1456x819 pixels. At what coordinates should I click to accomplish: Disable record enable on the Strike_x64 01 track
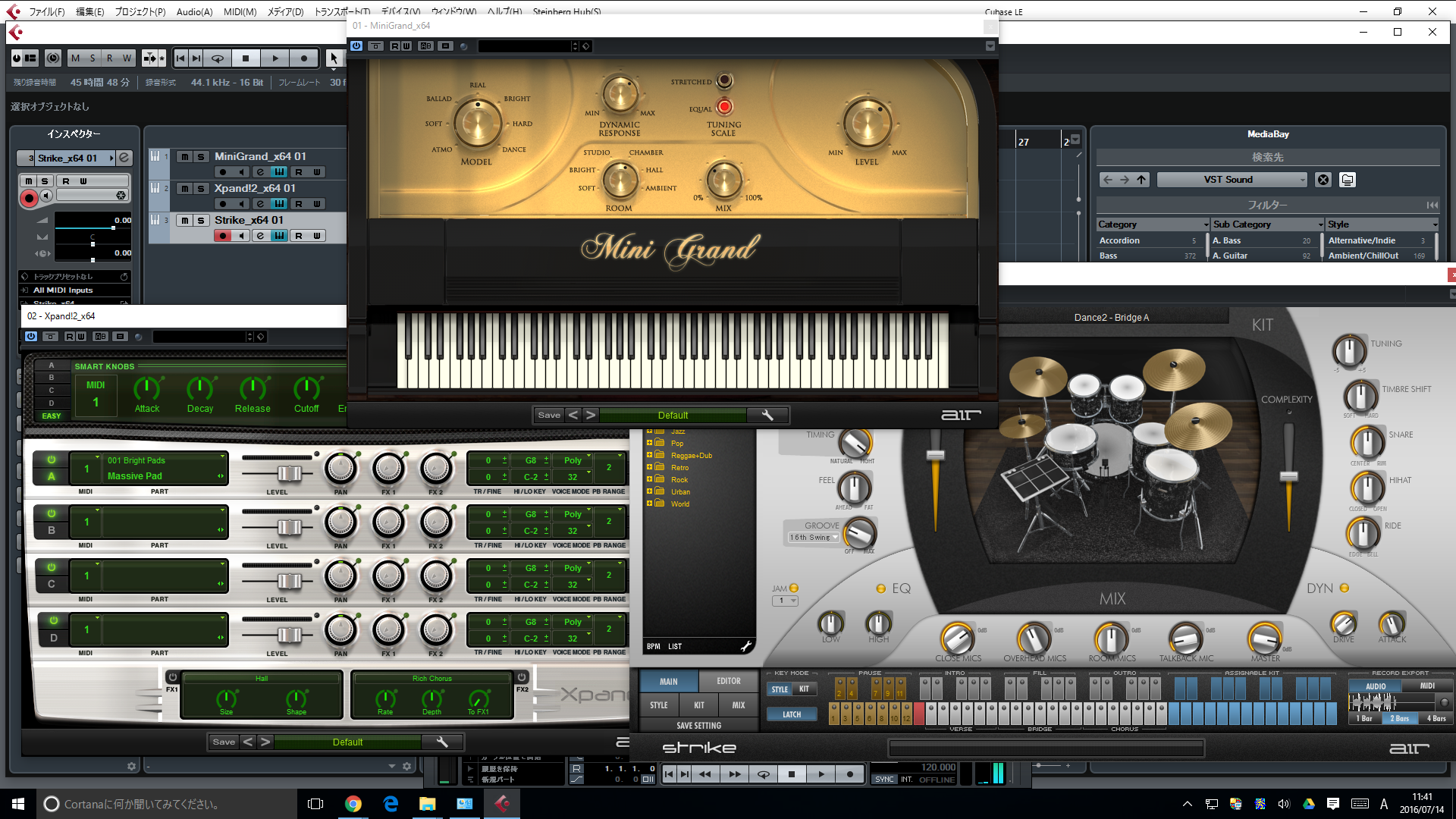(x=223, y=236)
